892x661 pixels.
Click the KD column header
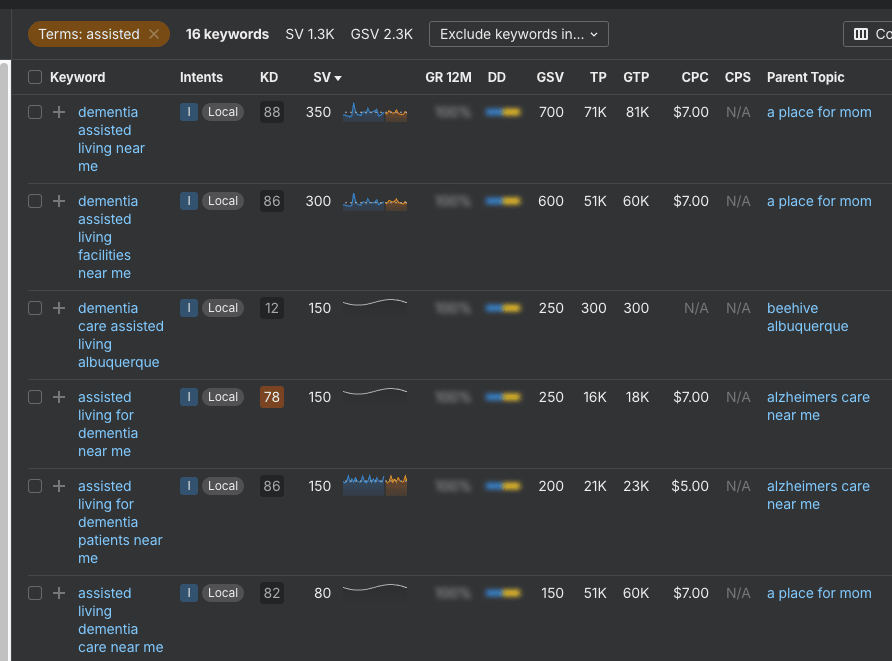(269, 77)
